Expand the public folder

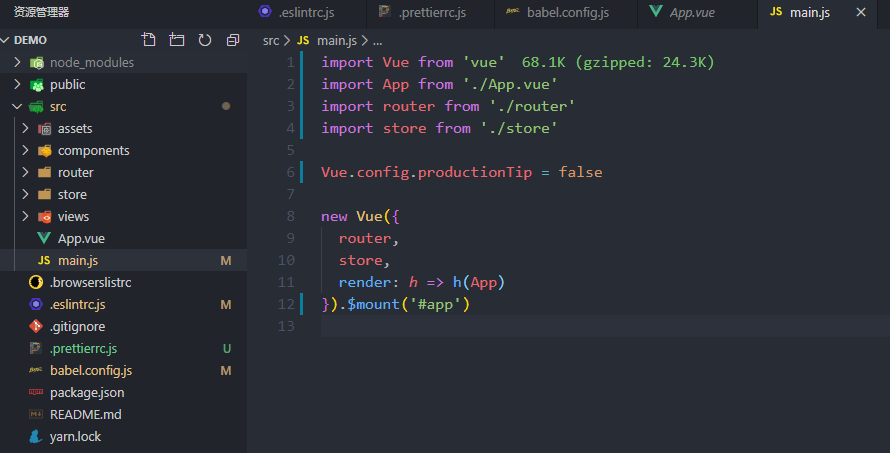click(x=18, y=84)
